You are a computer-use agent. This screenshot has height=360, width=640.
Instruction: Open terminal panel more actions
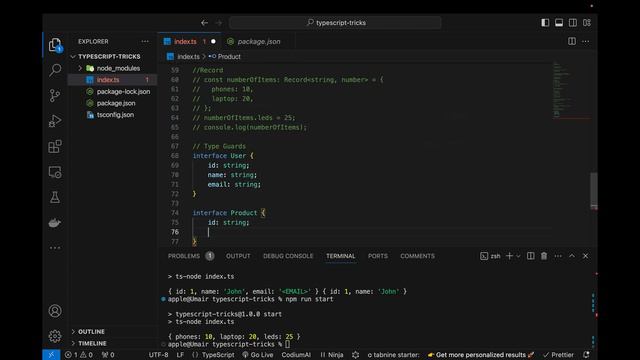click(558, 256)
